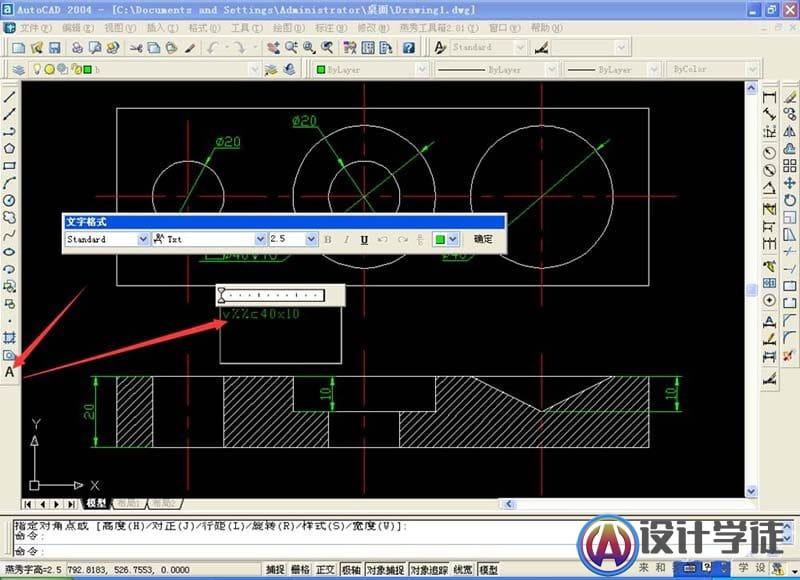Open the first ByLayer linetype dropdown
The image size is (800, 580).
[552, 69]
